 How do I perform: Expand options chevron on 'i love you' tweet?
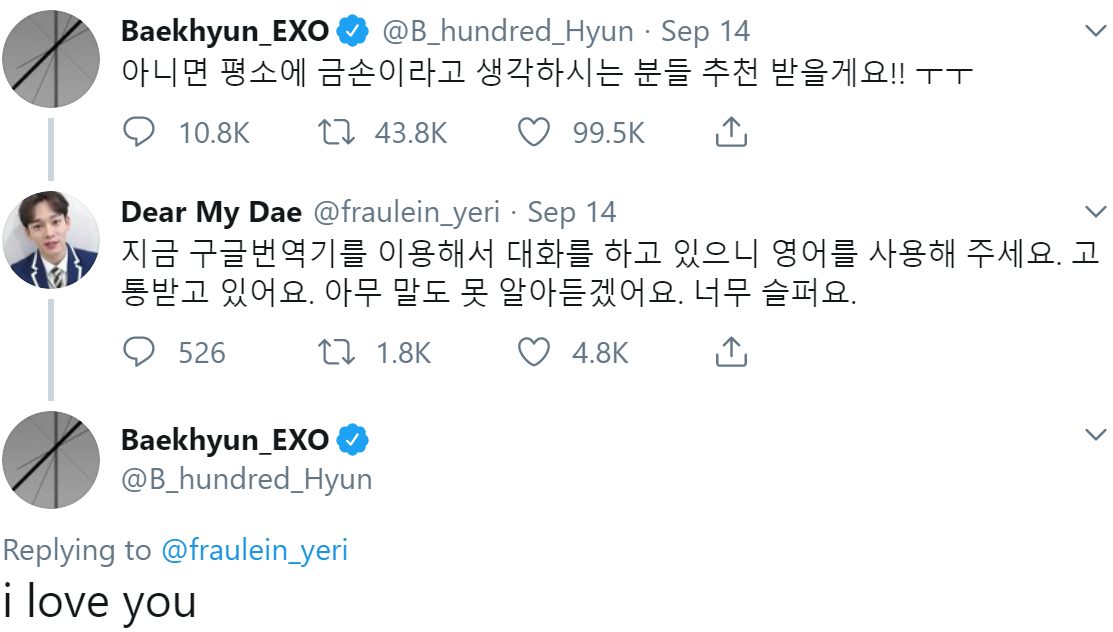1096,434
